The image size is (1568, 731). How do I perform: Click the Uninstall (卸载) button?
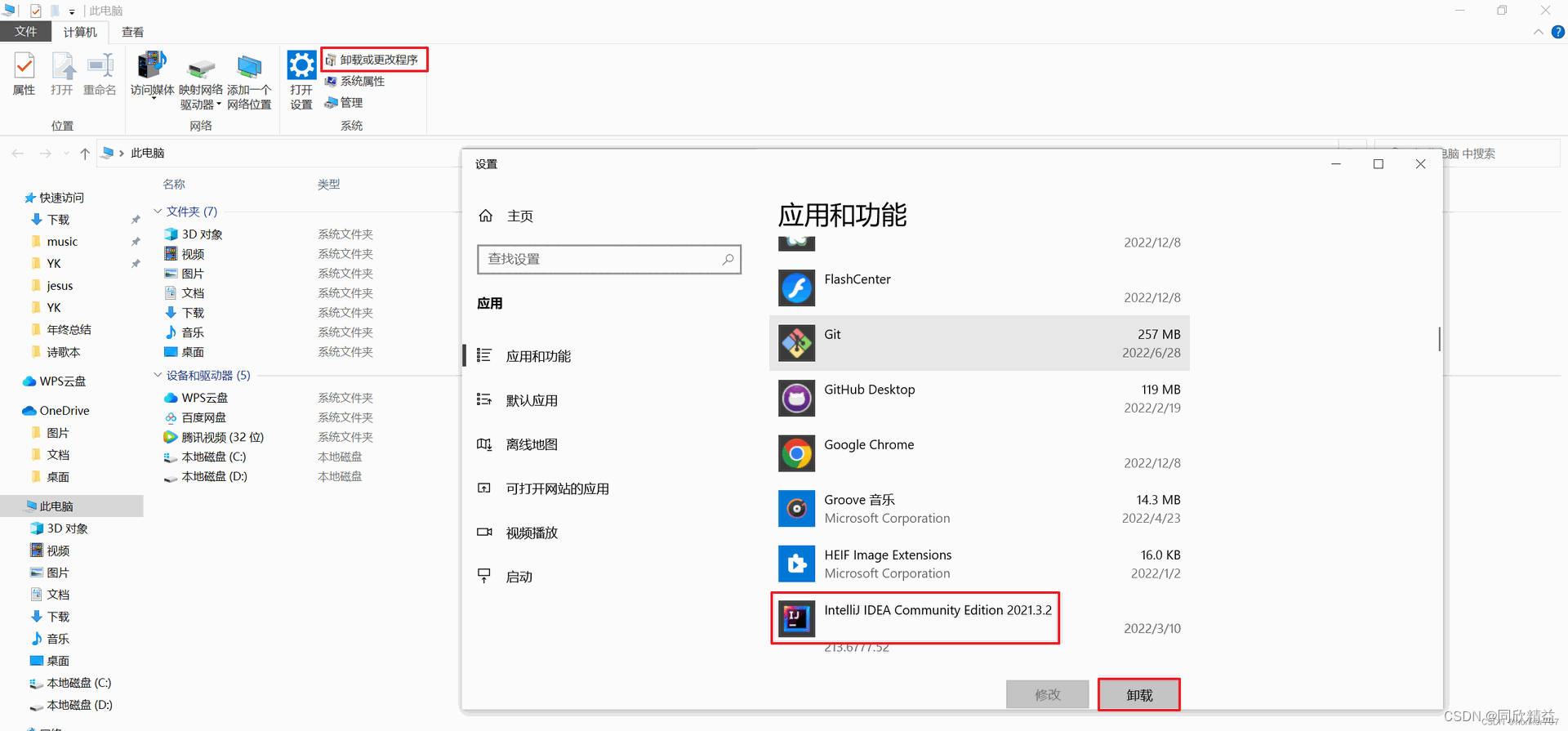[1139, 694]
